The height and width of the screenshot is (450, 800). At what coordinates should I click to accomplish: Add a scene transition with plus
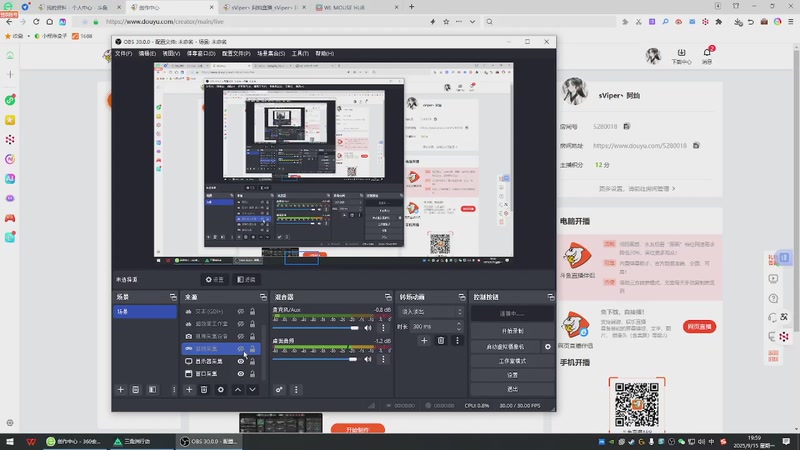[x=424, y=340]
